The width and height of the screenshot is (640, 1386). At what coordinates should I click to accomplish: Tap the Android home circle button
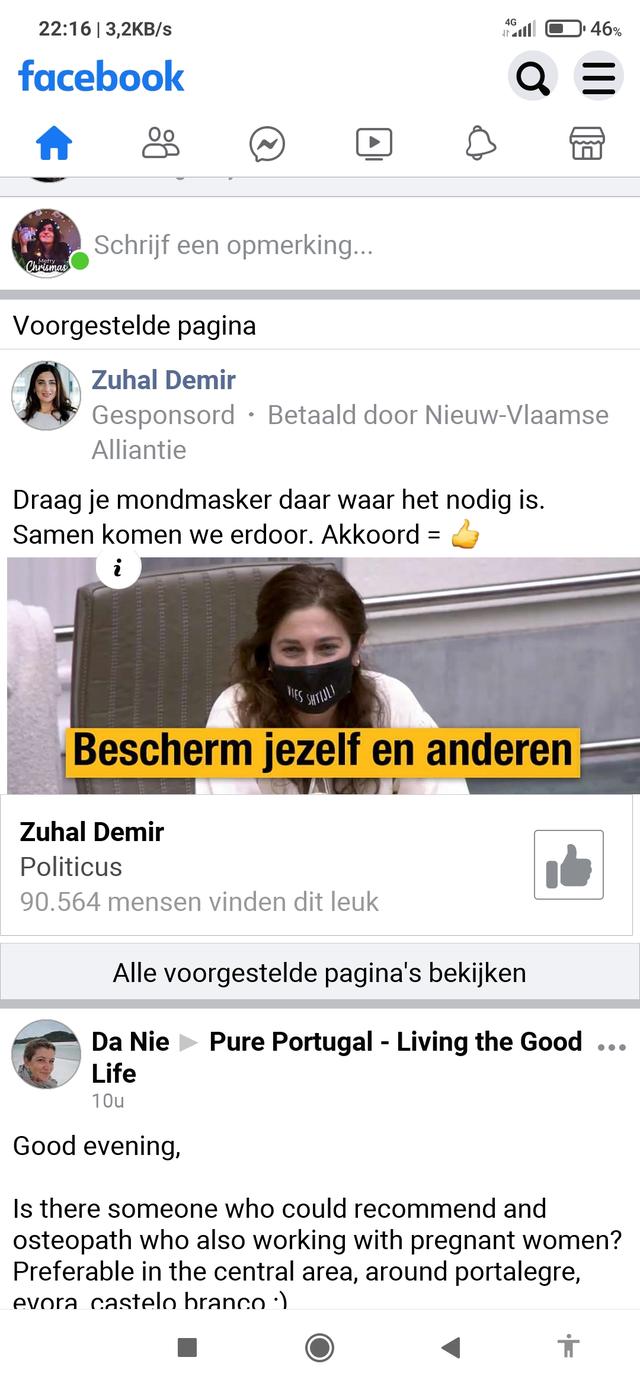click(x=320, y=1348)
